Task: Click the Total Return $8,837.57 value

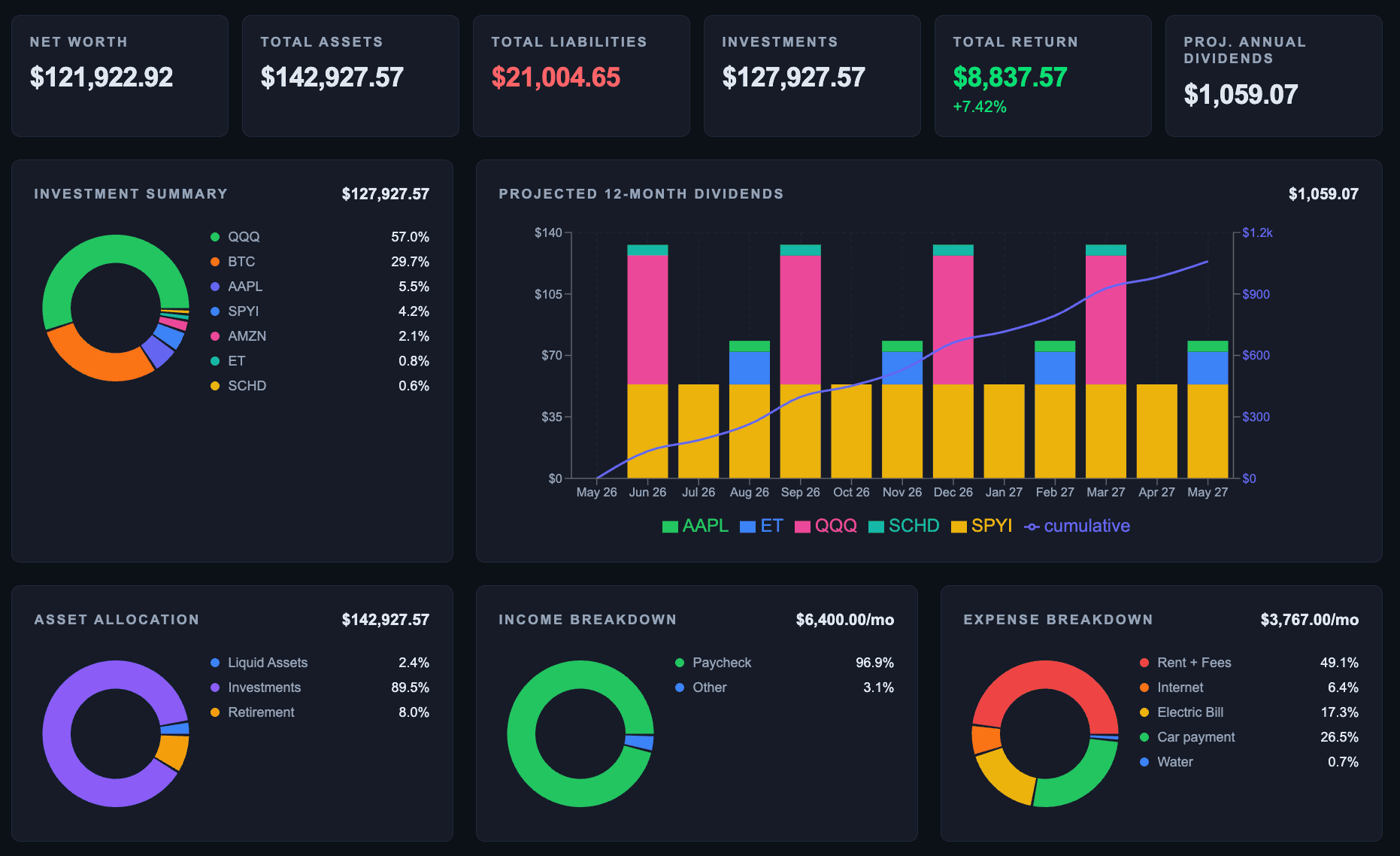Action: 1010,77
